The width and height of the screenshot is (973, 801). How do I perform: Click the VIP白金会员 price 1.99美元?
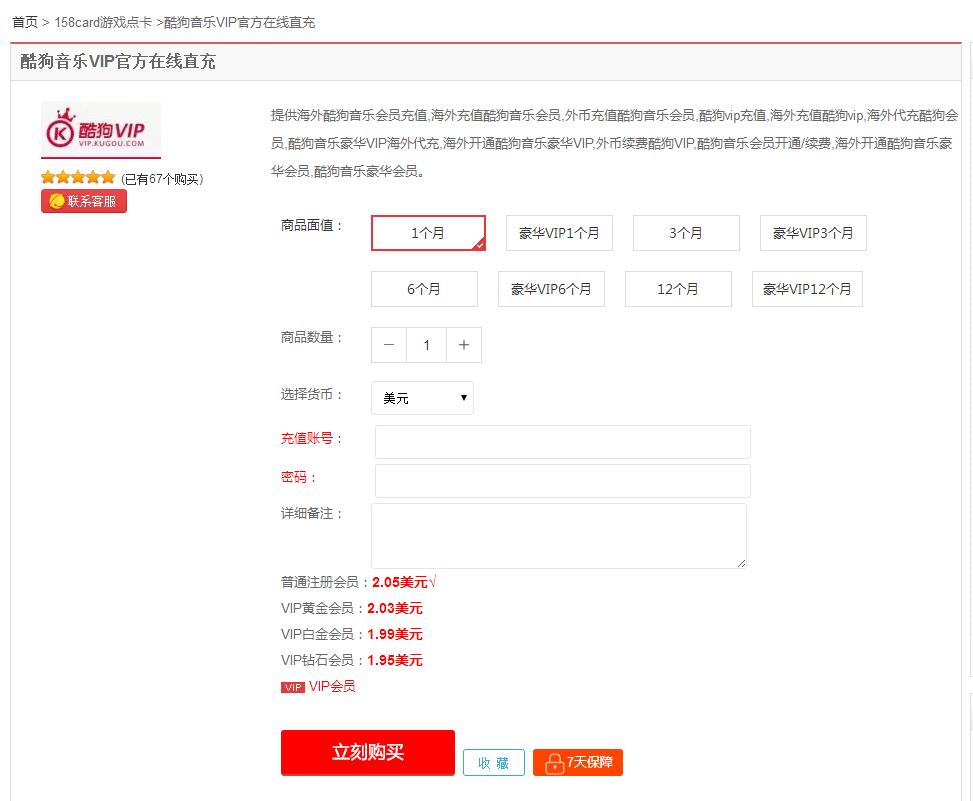coord(395,634)
